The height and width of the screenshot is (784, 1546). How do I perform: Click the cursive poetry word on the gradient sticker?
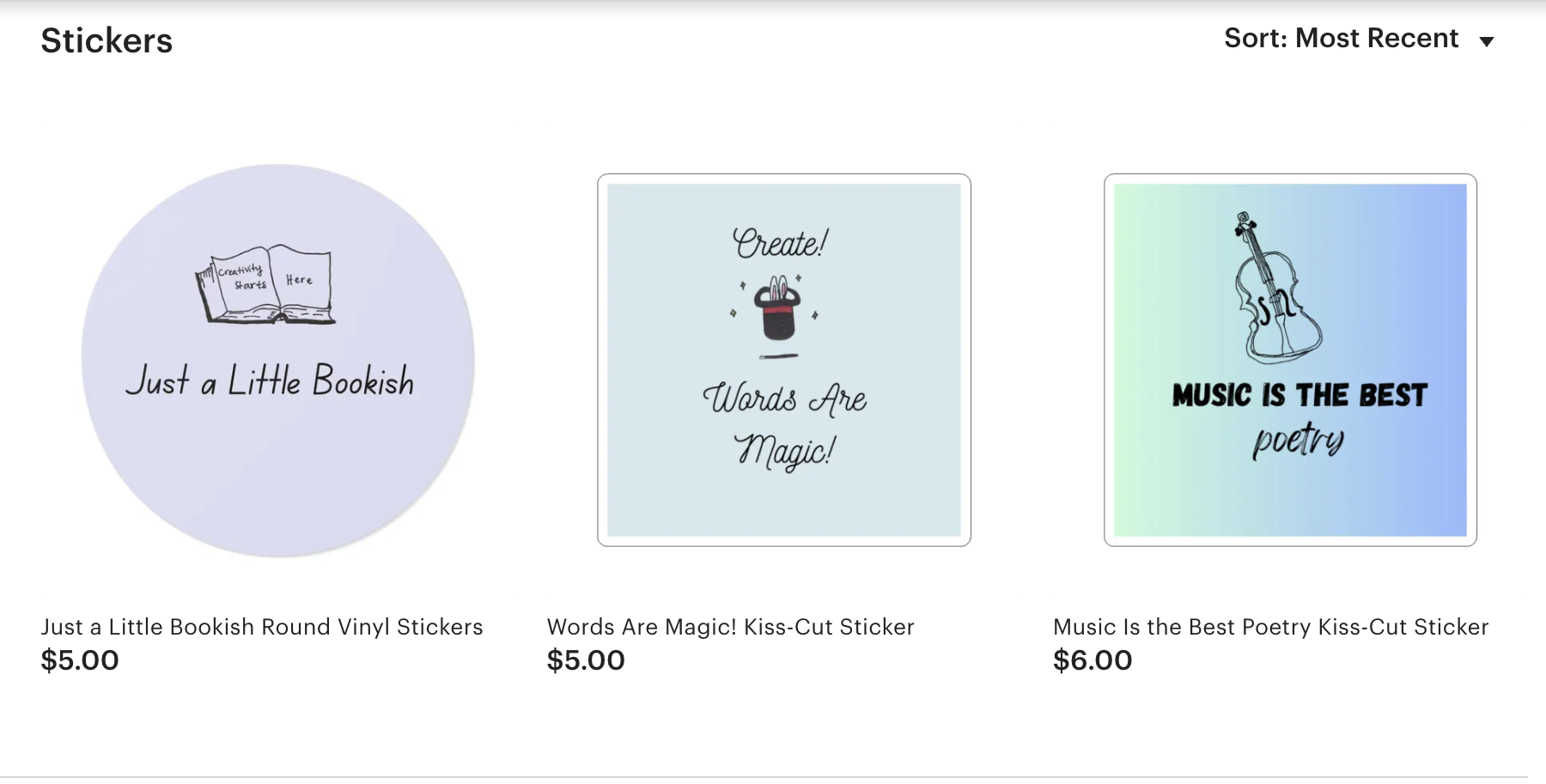[x=1298, y=440]
